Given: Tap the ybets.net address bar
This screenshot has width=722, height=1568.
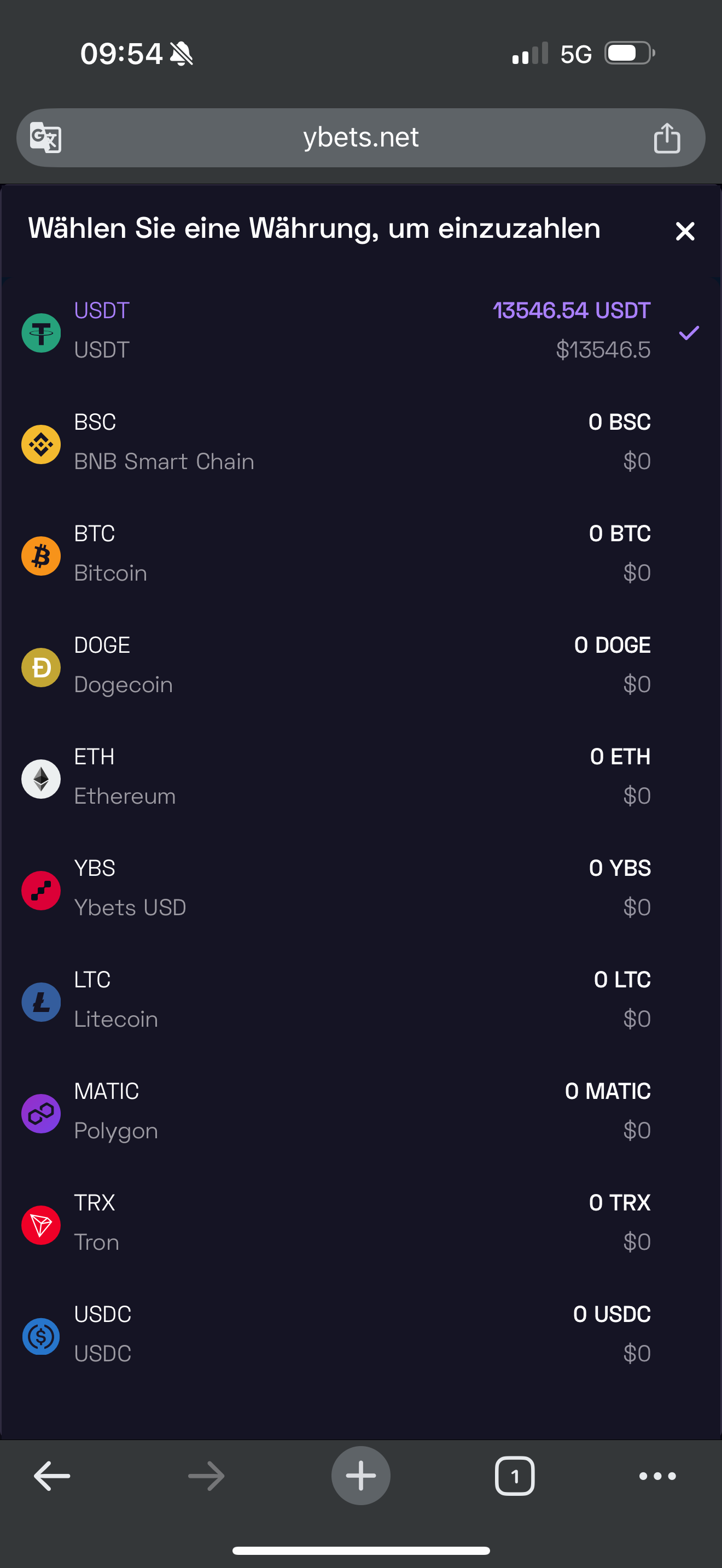Looking at the screenshot, I should click(360, 138).
